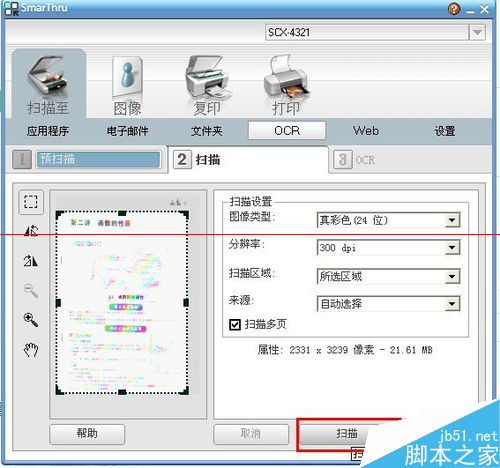Select the marquee selection tool
Screen dimensions: 500x468
pos(31,202)
